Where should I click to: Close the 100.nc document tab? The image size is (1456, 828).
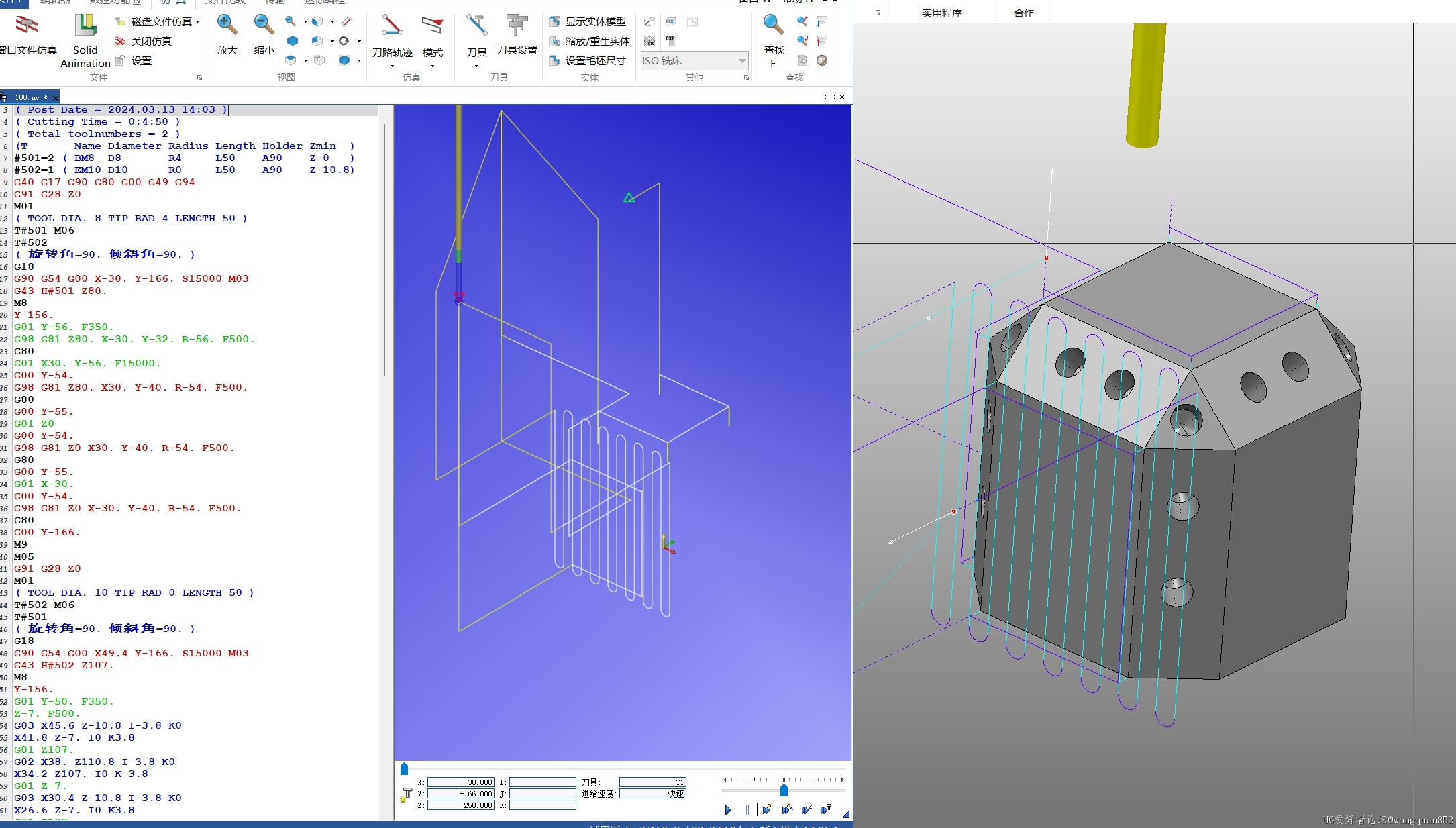[x=56, y=98]
